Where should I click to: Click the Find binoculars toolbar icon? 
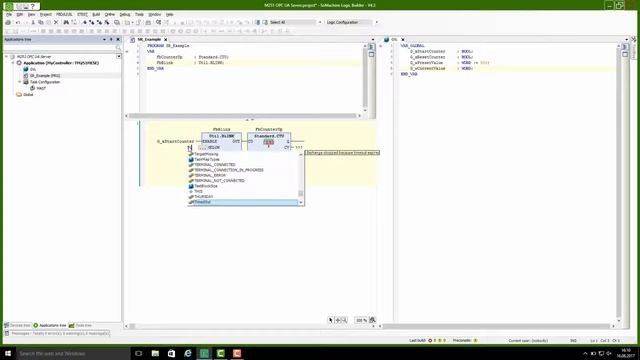pyautogui.click(x=66, y=22)
